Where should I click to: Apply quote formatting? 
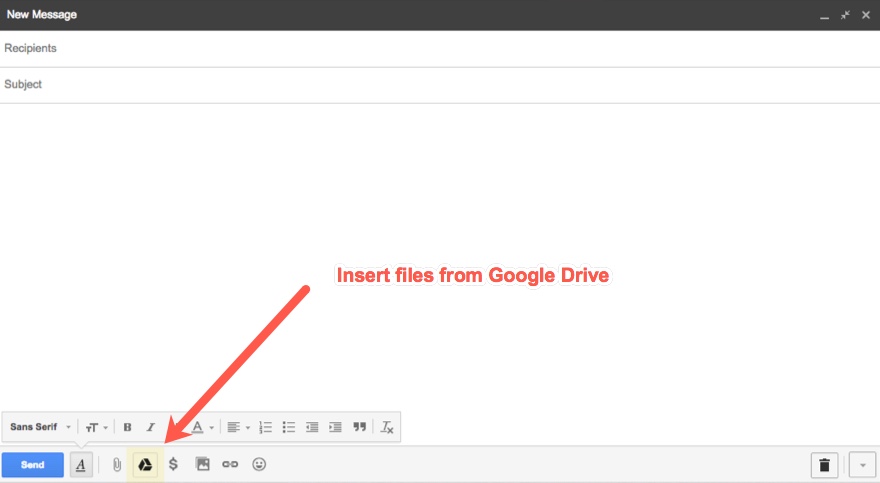360,427
